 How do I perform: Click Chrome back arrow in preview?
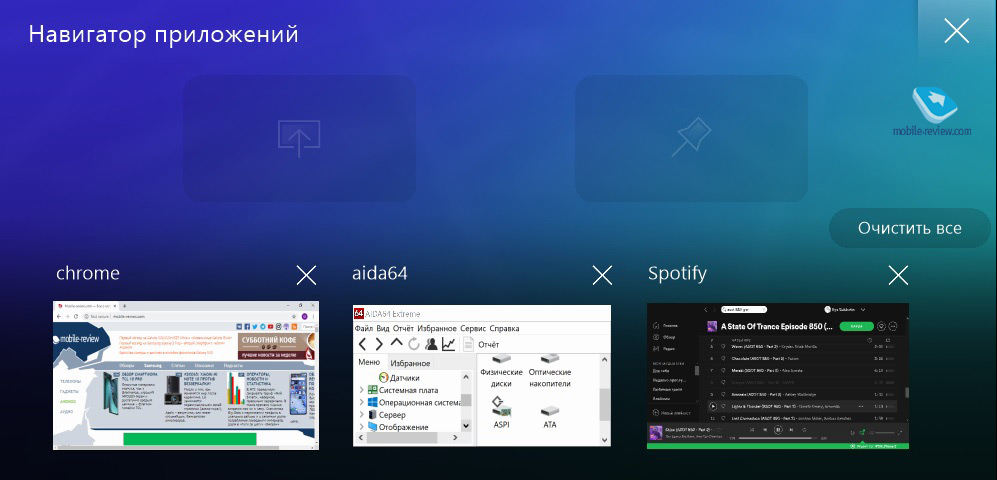click(x=58, y=317)
